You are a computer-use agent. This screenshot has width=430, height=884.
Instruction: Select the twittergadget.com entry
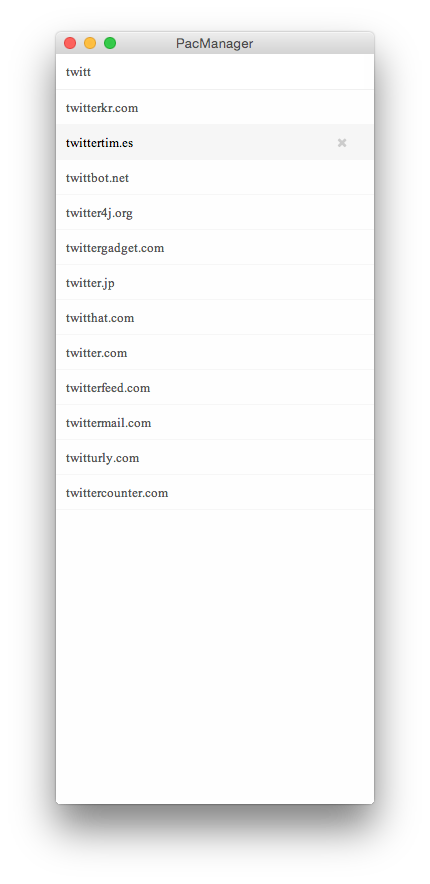[x=215, y=247]
